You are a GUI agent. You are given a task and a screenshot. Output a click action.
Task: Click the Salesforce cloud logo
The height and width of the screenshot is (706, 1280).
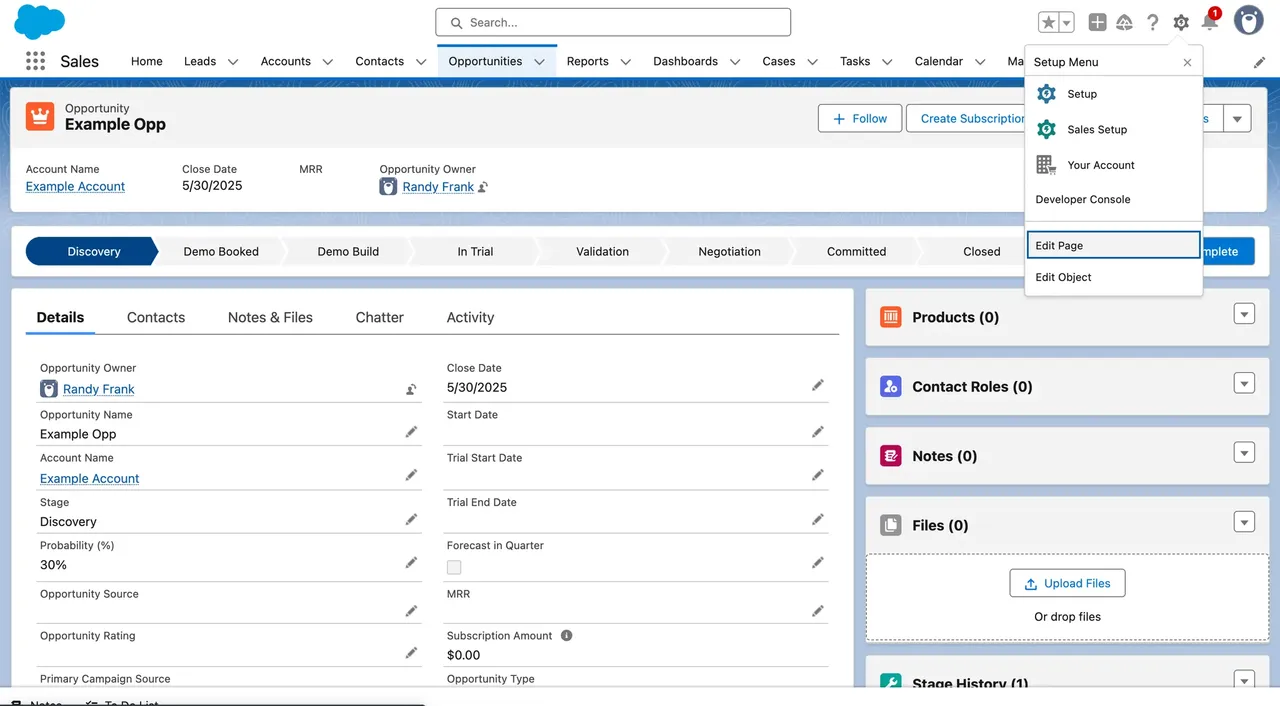point(40,21)
